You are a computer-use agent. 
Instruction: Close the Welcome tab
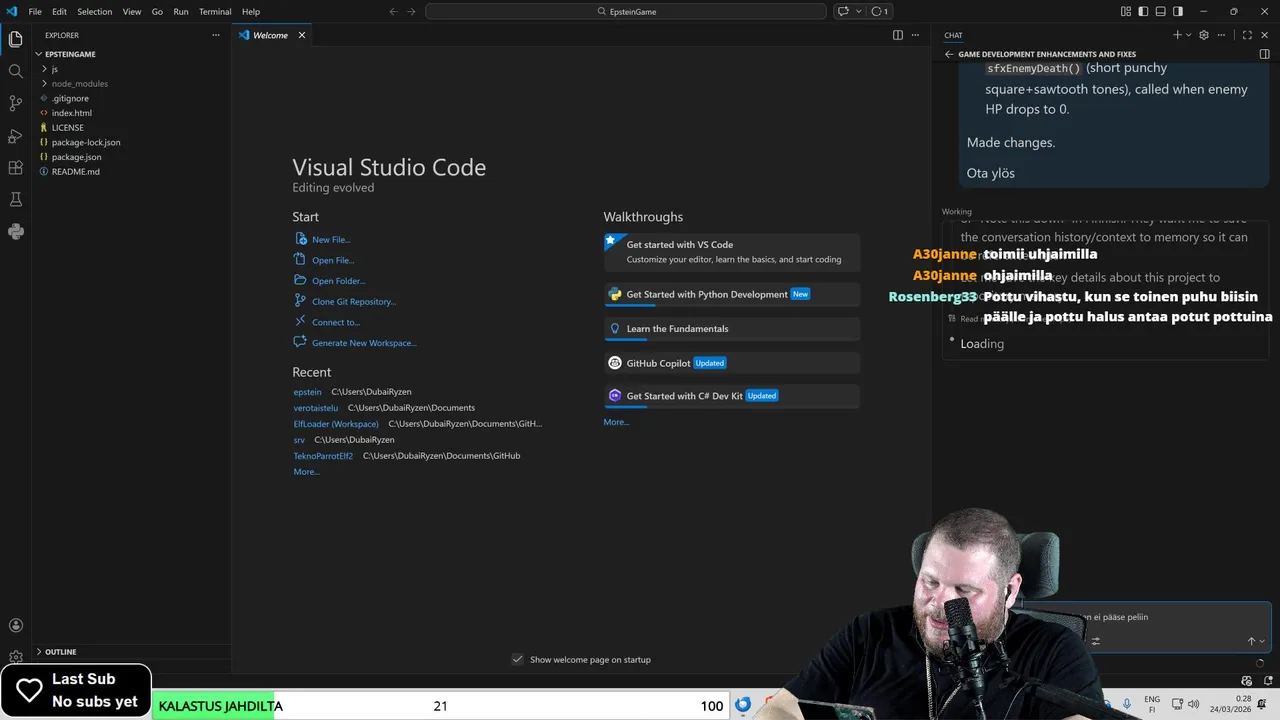point(302,35)
